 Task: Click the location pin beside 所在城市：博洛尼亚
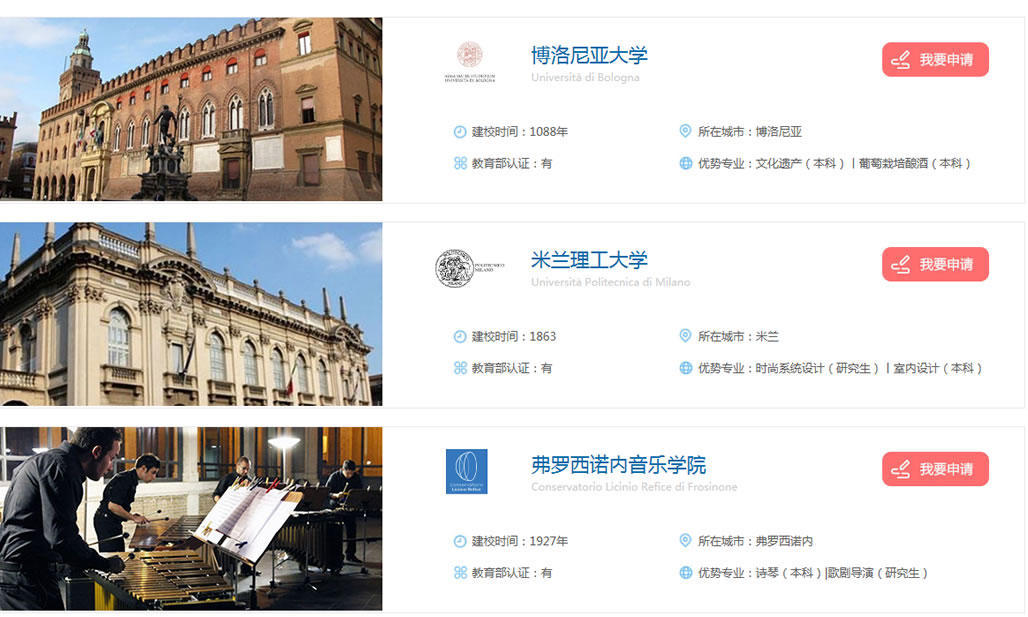tap(685, 131)
